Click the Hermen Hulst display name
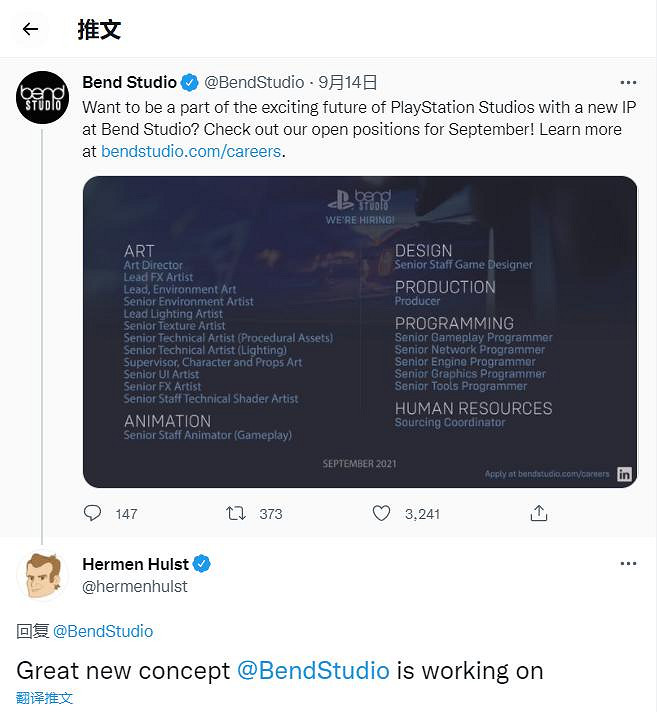Screen dimensions: 657x712 pos(135,564)
